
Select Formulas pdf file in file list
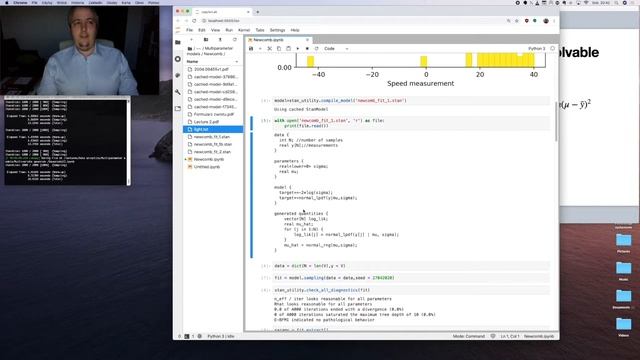tap(213, 114)
